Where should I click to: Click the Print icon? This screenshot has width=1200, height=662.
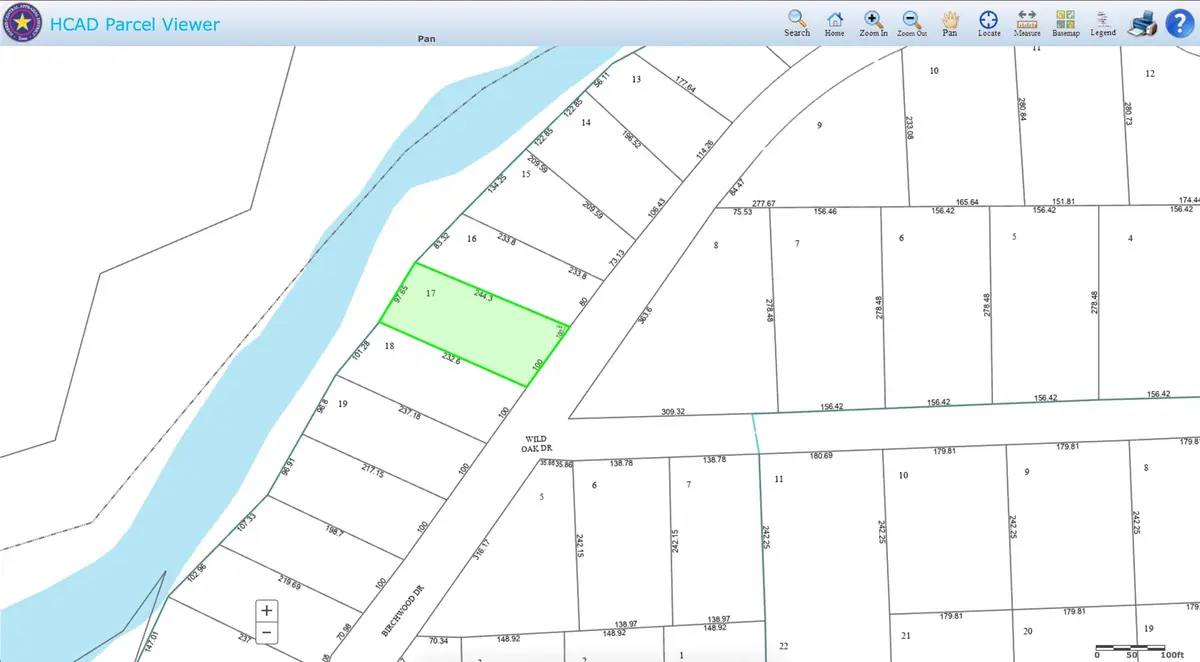[x=1143, y=22]
